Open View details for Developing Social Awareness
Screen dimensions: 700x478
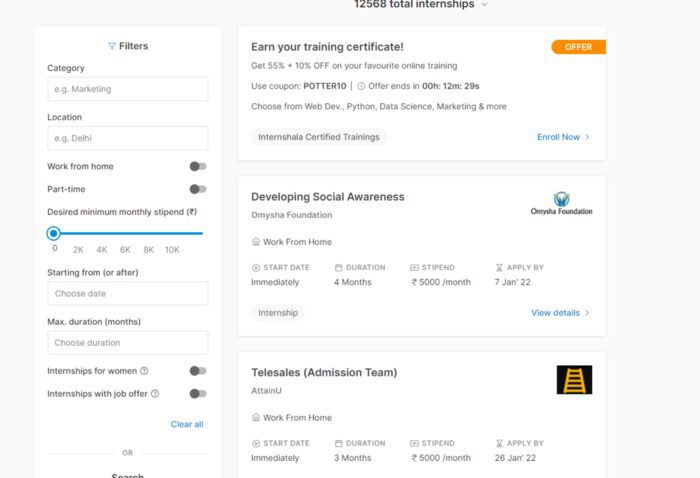coord(560,313)
